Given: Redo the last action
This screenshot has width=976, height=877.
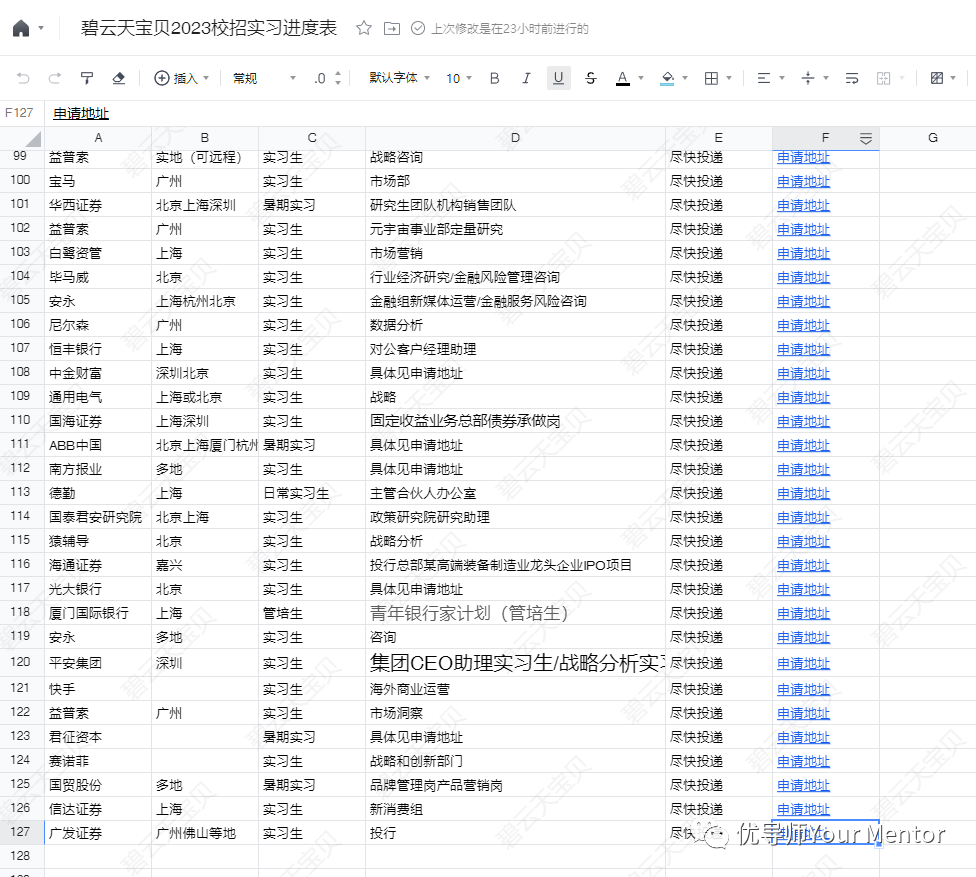Looking at the screenshot, I should pos(55,78).
